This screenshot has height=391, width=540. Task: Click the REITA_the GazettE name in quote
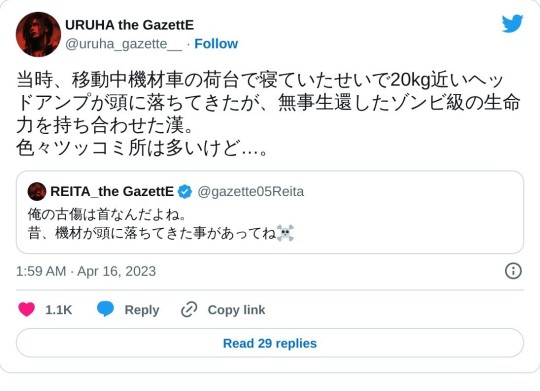pyautogui.click(x=112, y=192)
